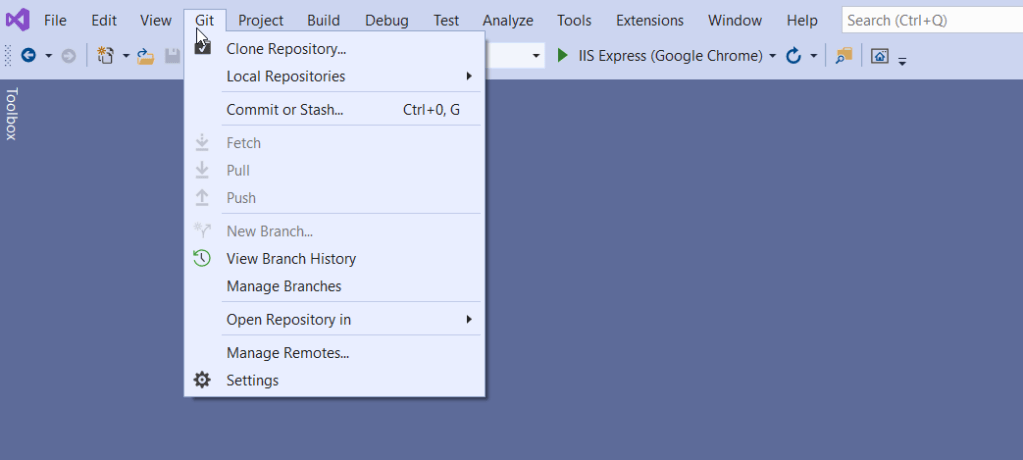Open the Toolbox side panel tab
This screenshot has width=1023, height=460.
[x=11, y=113]
